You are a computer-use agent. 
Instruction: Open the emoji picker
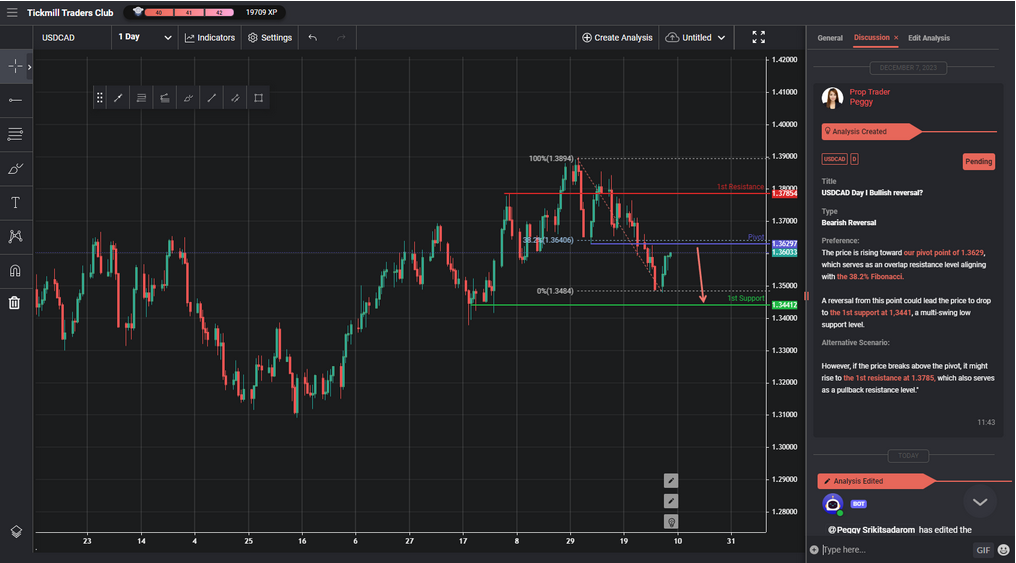coord(1004,550)
